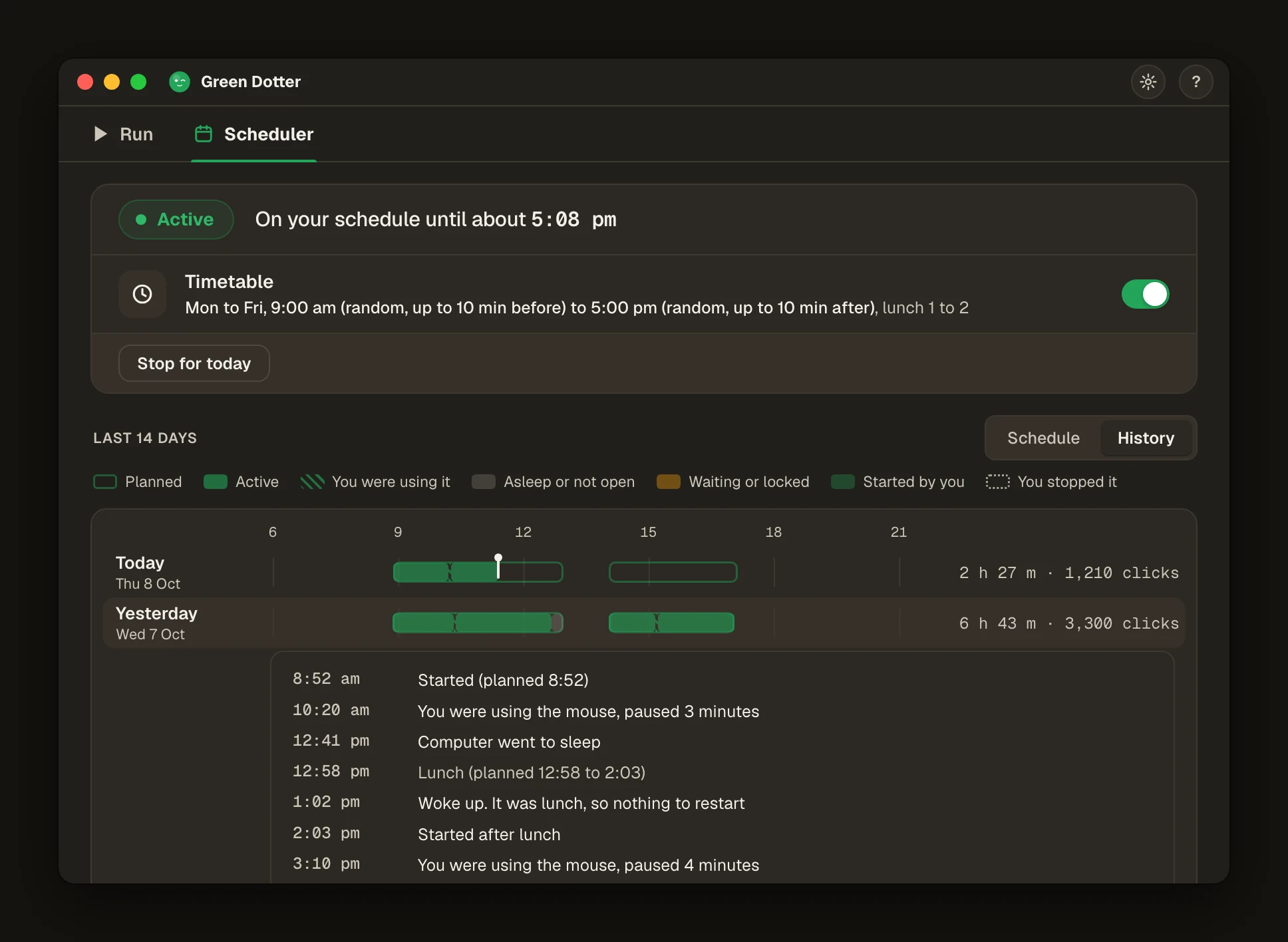Click 'Lunch (planned 12:58 to 2:03)' entry
The width and height of the screenshot is (1288, 942).
click(532, 772)
